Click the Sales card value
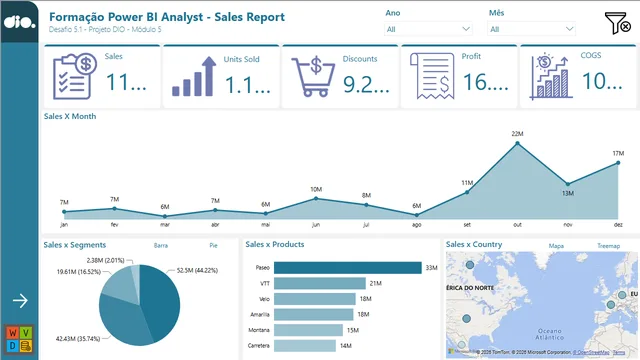The height and width of the screenshot is (360, 640). (126, 82)
